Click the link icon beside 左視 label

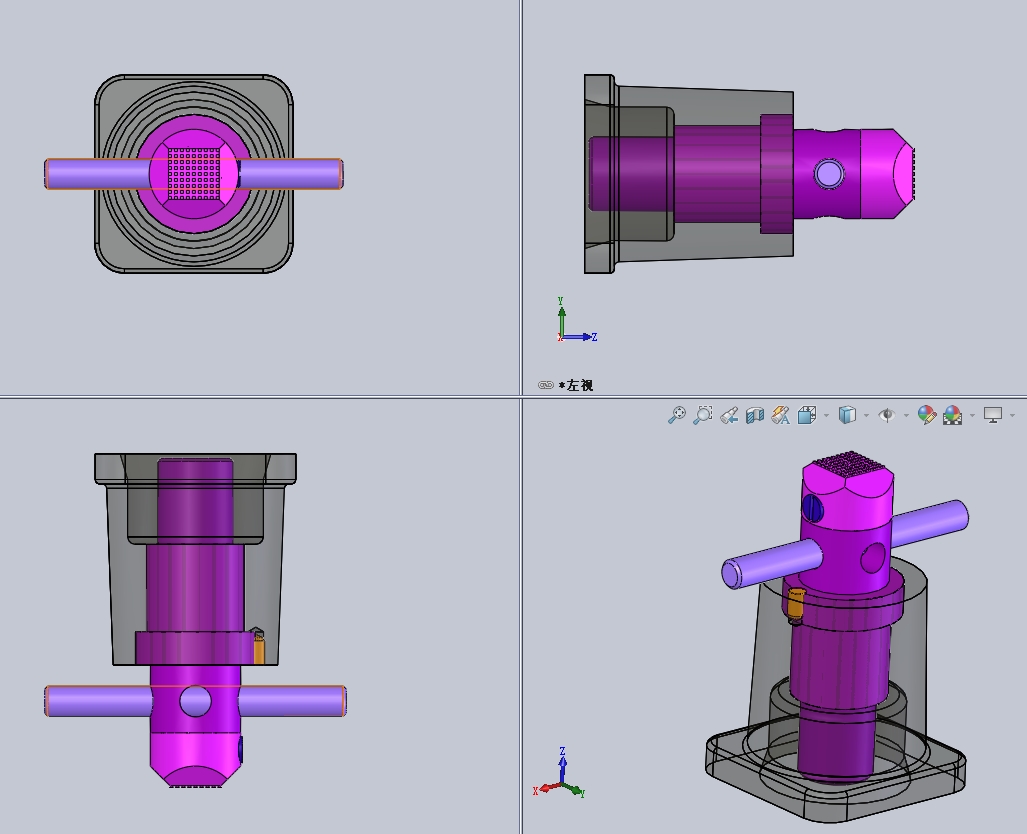(546, 385)
